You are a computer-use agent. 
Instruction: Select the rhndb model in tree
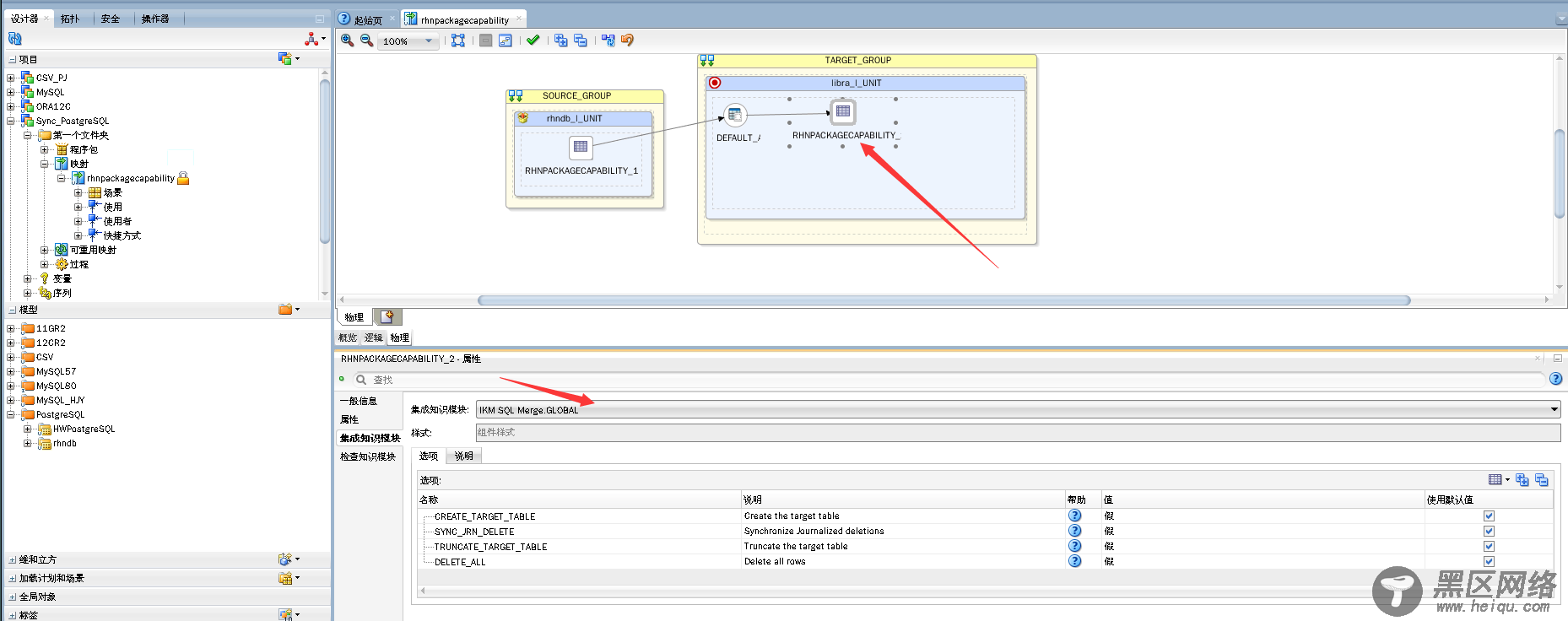point(65,443)
